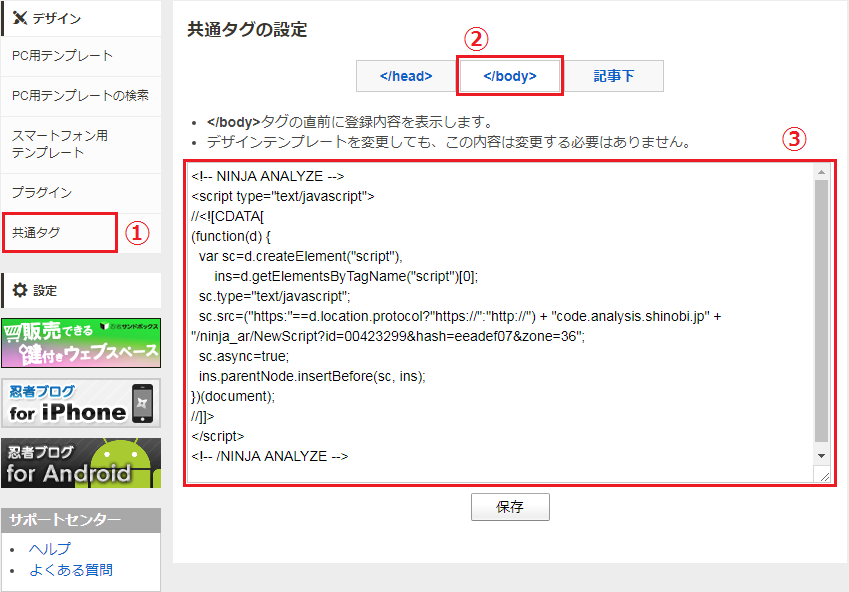Open the 販売できる鍵付きウェブスペース banner

point(81,343)
